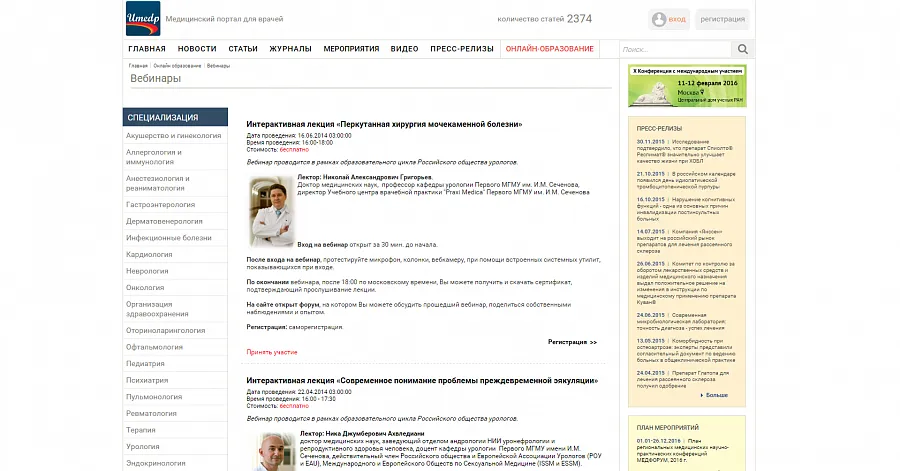Image resolution: width=900 pixels, height=471 pixels.
Task: Open the МЕРОПРИЯТИЯ menu item
Action: [x=351, y=49]
